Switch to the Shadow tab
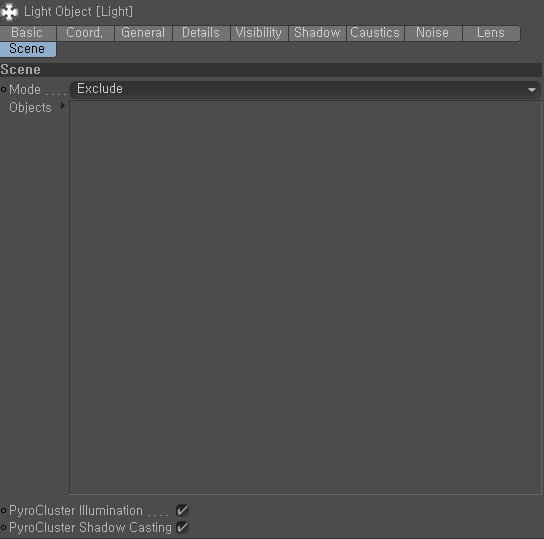 tap(317, 33)
